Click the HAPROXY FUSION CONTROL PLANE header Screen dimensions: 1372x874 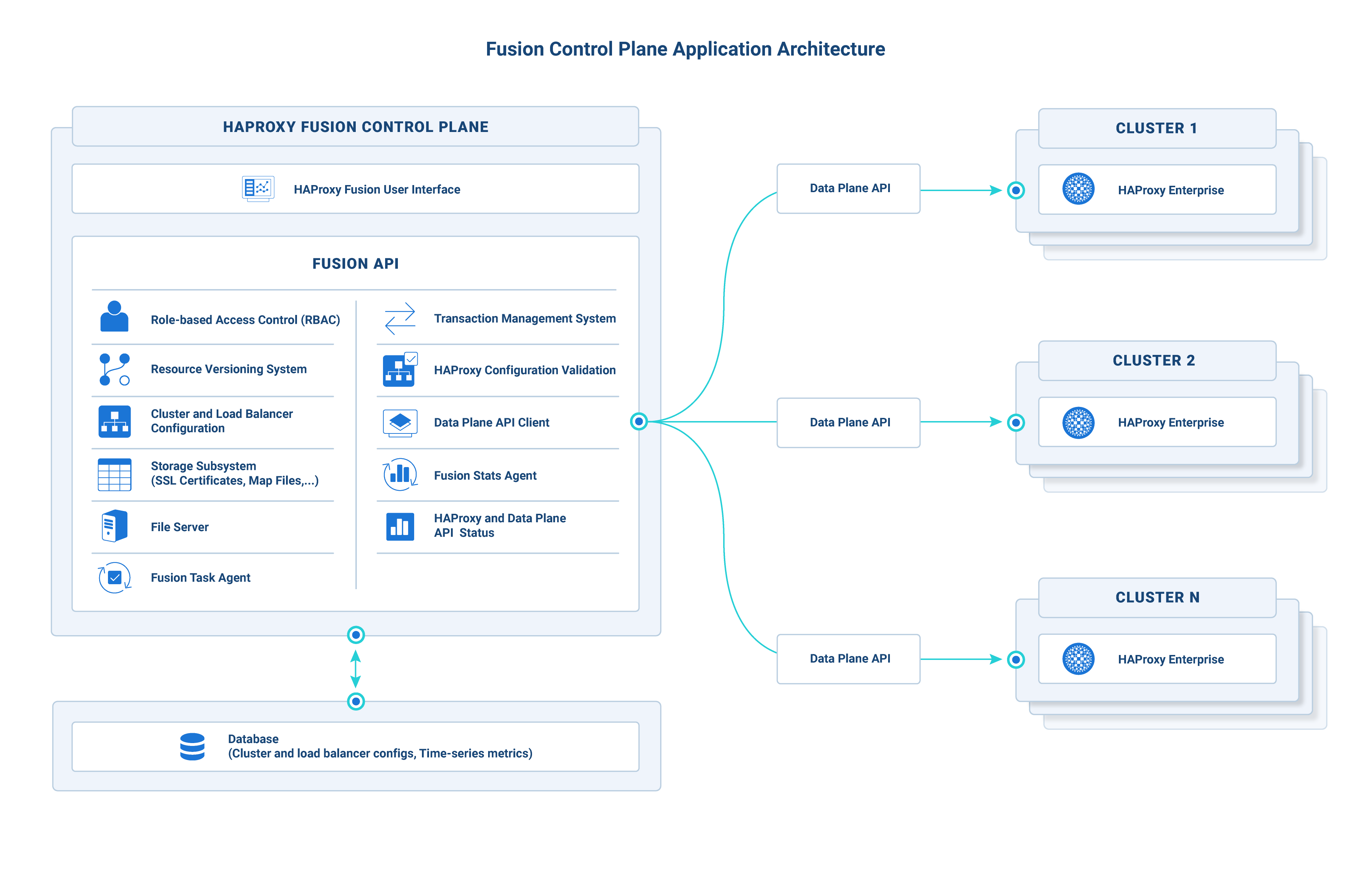click(x=355, y=126)
